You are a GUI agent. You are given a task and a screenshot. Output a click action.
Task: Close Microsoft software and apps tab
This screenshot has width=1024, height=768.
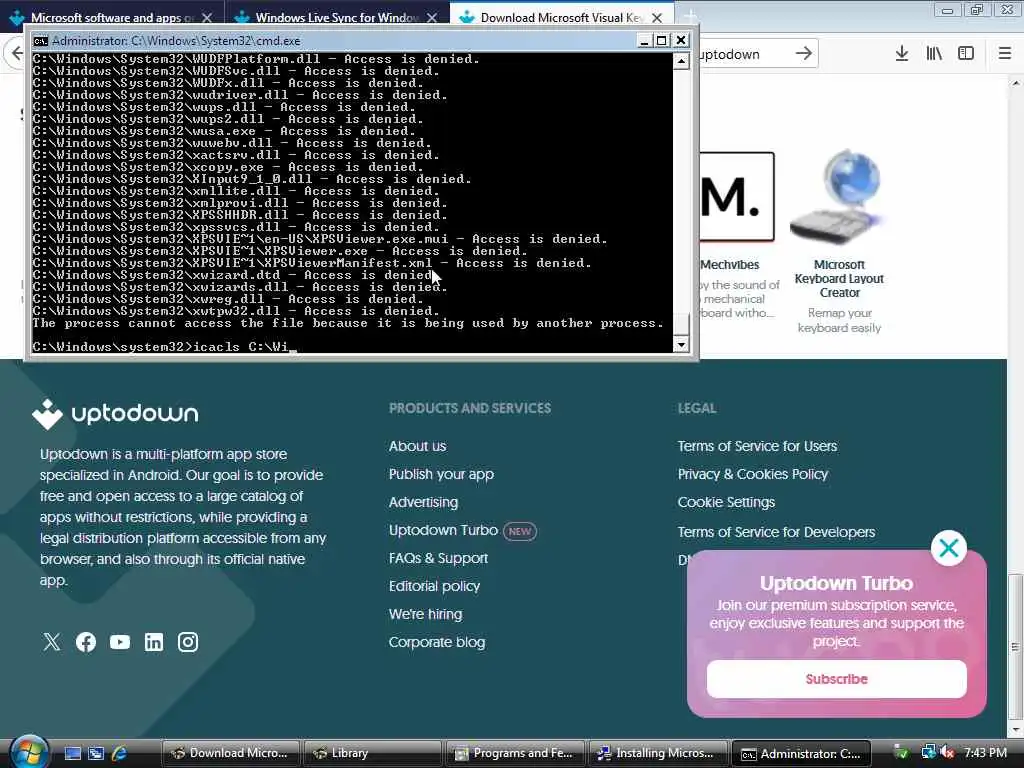[x=206, y=18]
